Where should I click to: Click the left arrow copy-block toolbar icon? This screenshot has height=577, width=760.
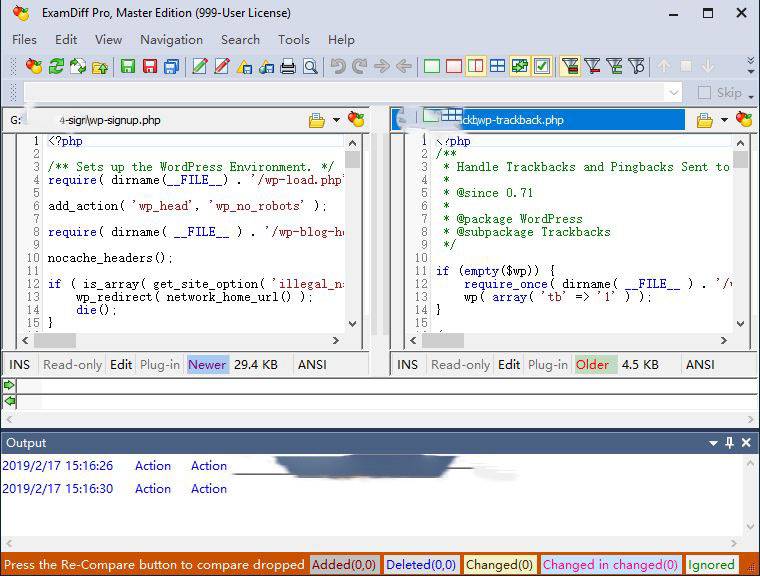click(404, 66)
